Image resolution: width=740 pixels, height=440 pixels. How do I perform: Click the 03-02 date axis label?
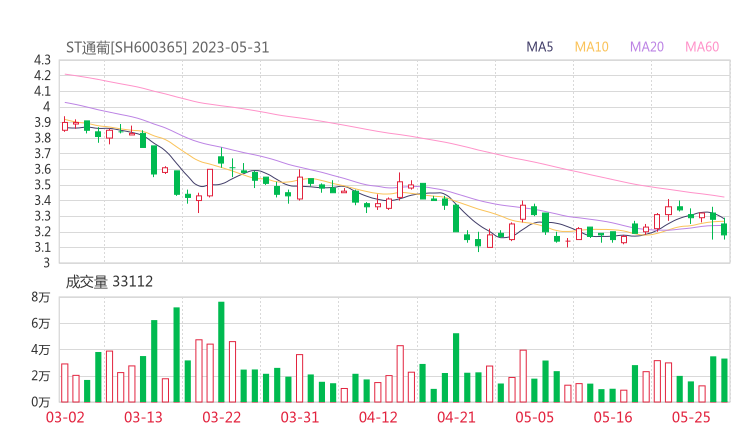coord(65,417)
